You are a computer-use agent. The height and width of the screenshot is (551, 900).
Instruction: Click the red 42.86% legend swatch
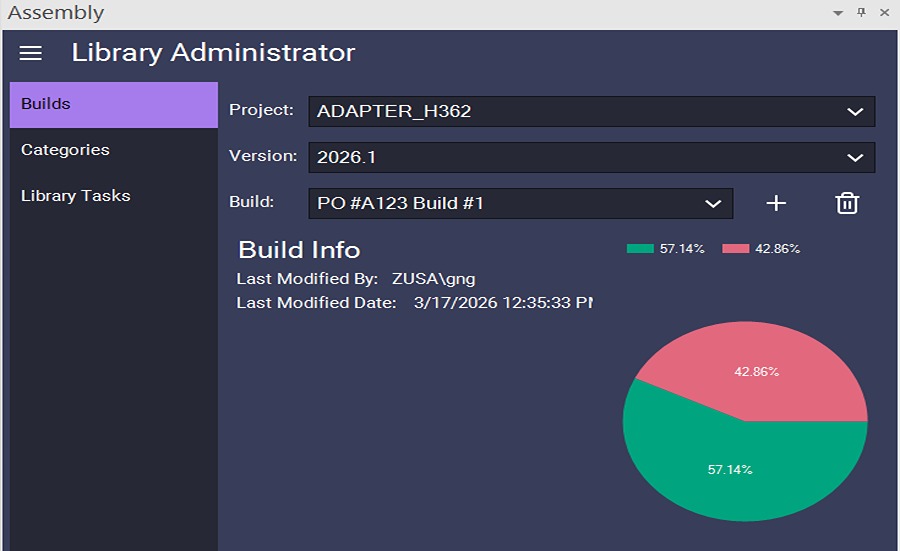(735, 249)
